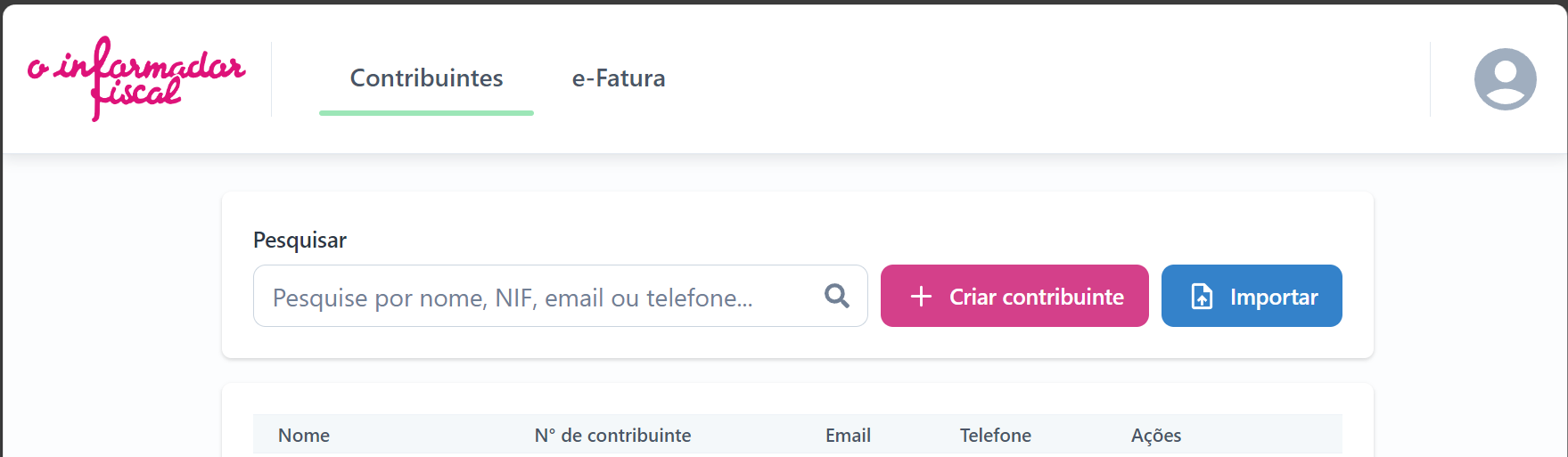Click the green underline beneath Contribuintes

pos(426,113)
